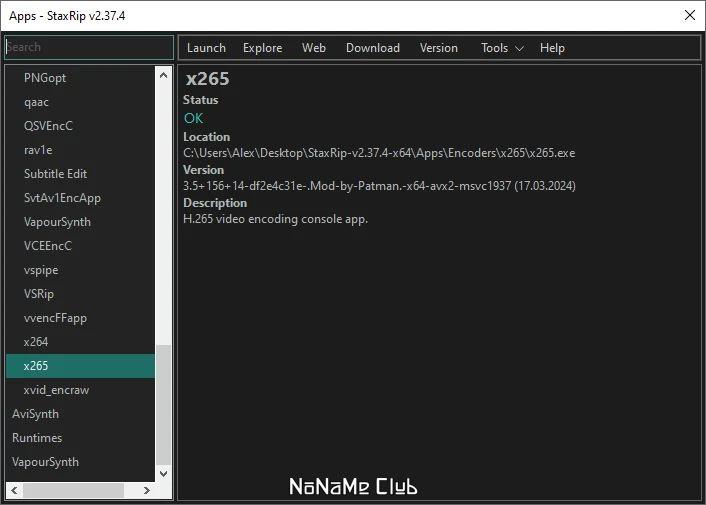Viewport: 706px width, 505px height.
Task: Click the green OK status text
Action: (x=194, y=118)
